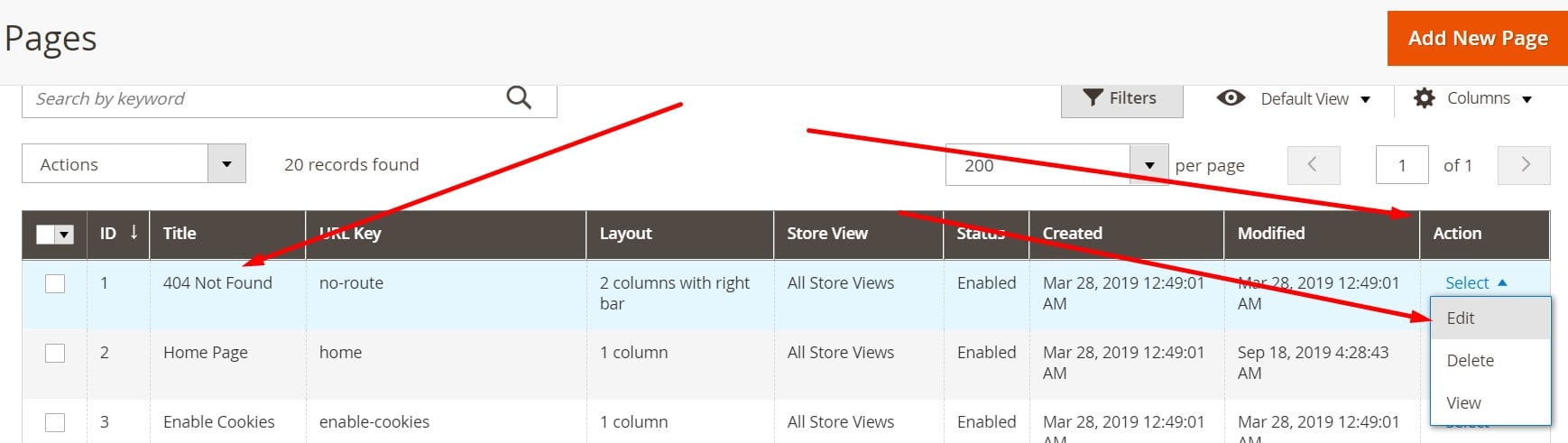Focus the Search by keyword field
The image size is (1568, 443).
click(289, 99)
